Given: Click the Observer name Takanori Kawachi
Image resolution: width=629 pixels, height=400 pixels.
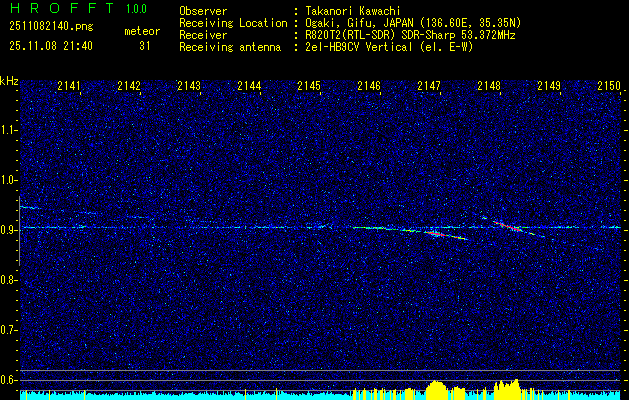Looking at the screenshot, I should tap(351, 11).
